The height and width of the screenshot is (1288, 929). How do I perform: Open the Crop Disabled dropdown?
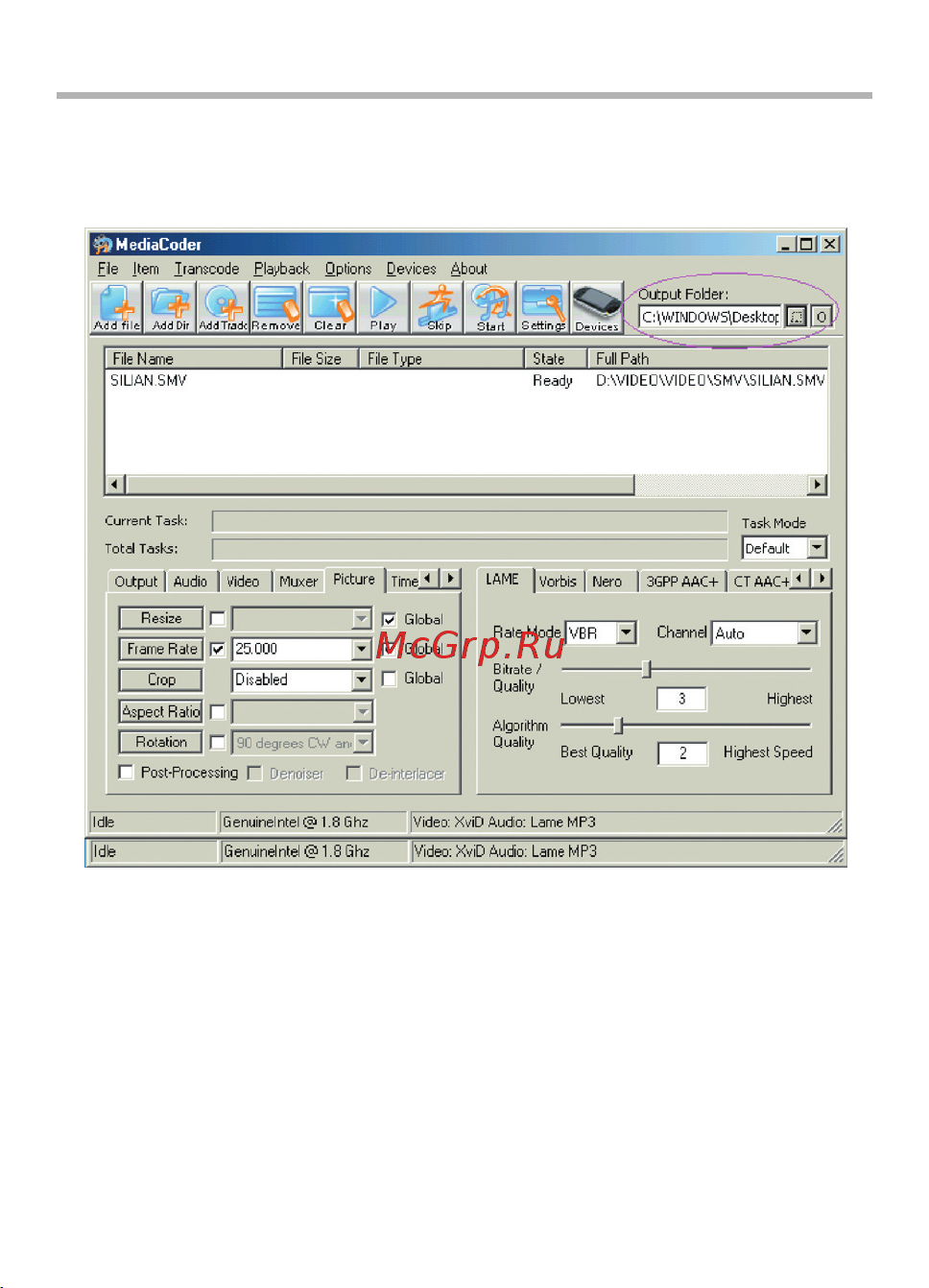click(362, 680)
